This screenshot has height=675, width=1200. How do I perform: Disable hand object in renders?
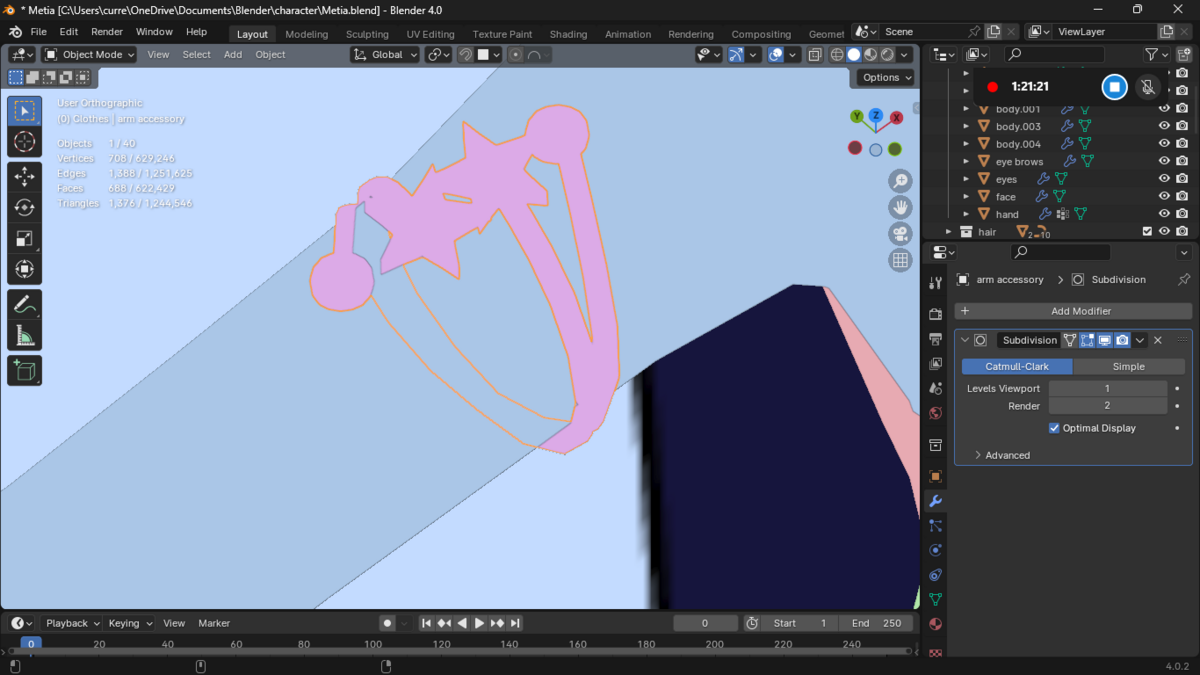click(x=1182, y=214)
